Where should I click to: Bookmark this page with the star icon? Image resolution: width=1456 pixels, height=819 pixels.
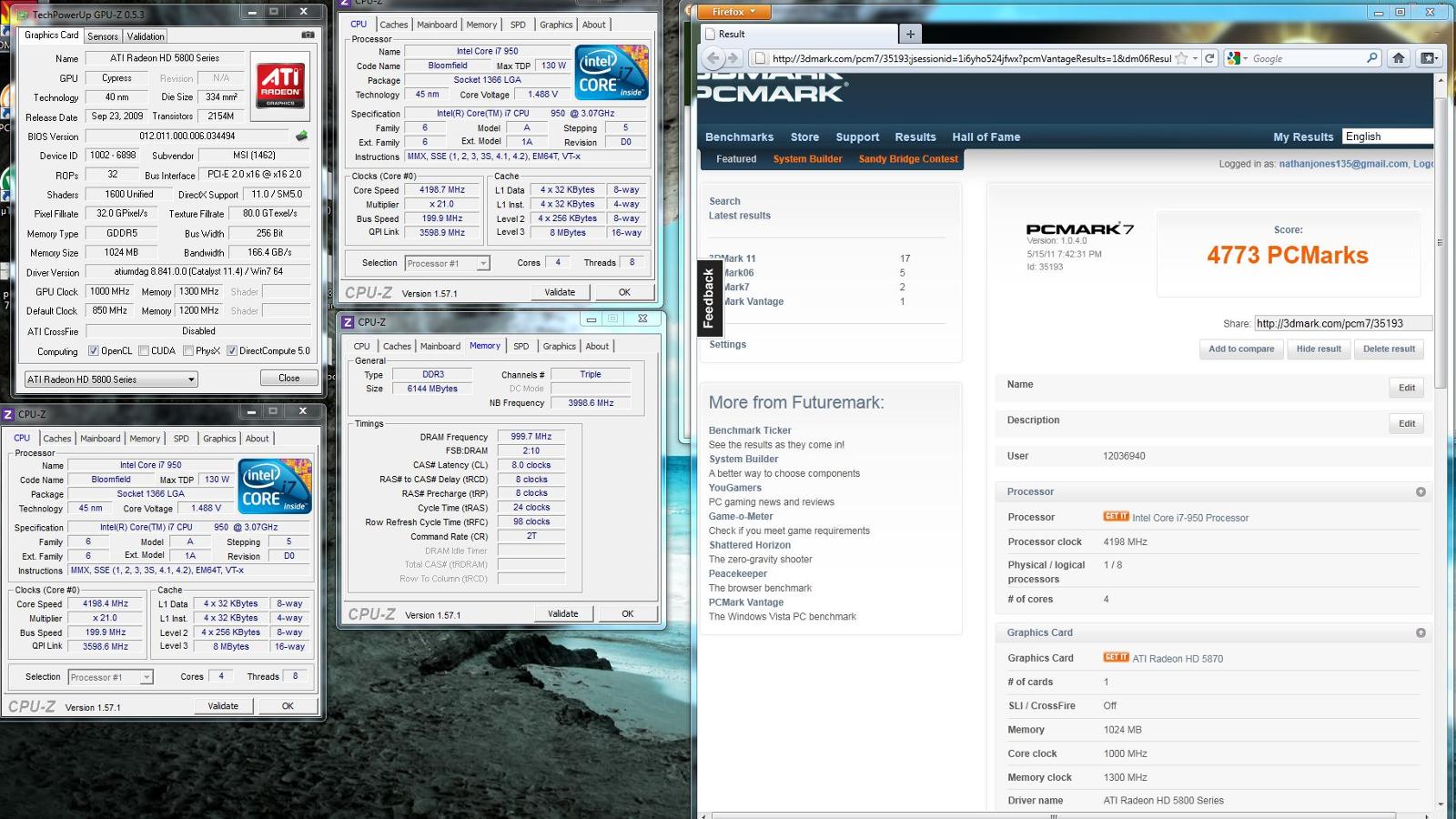tap(1181, 58)
